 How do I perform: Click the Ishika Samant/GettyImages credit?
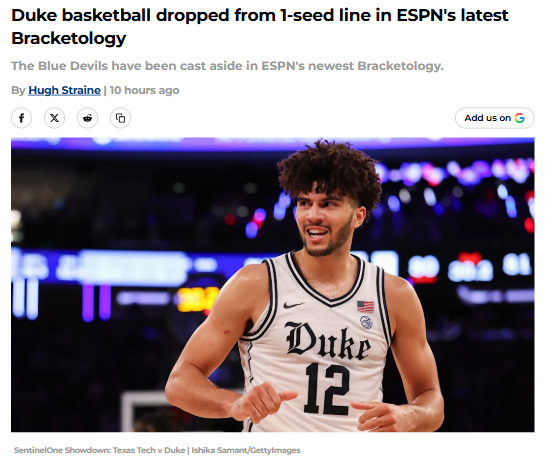(x=246, y=450)
